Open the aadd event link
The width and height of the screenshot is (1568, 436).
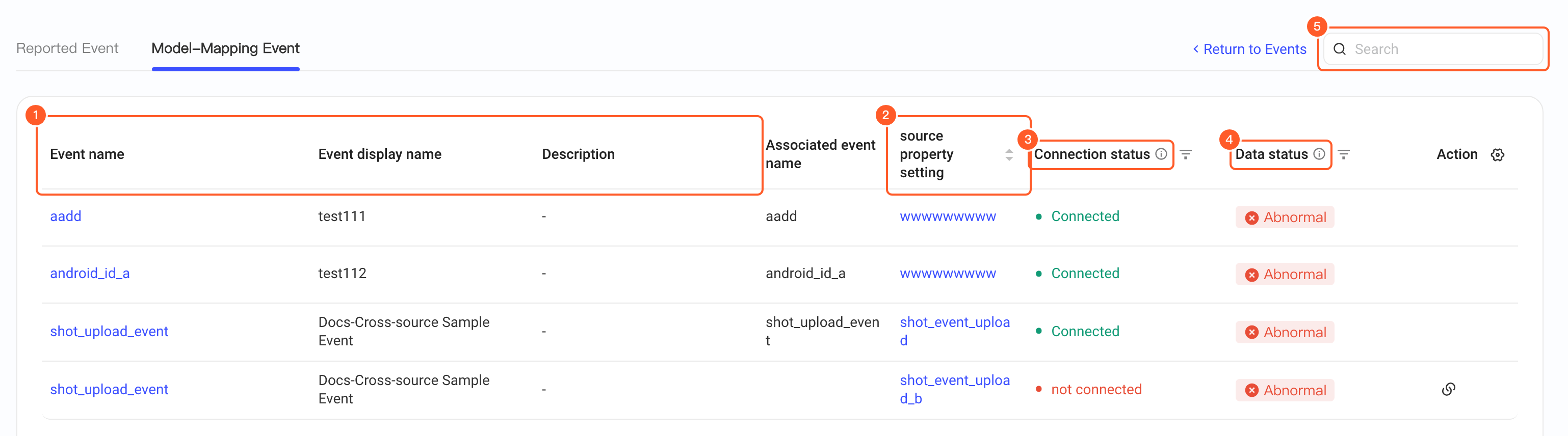[66, 216]
